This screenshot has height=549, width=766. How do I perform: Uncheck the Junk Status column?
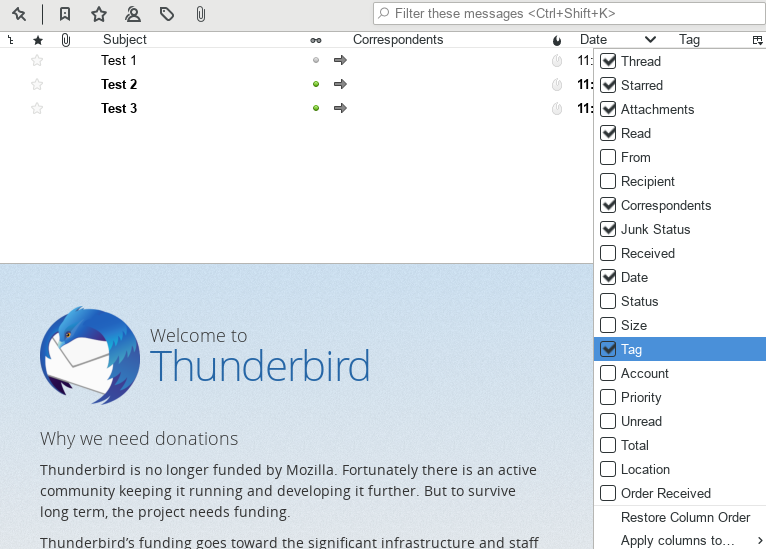click(608, 229)
